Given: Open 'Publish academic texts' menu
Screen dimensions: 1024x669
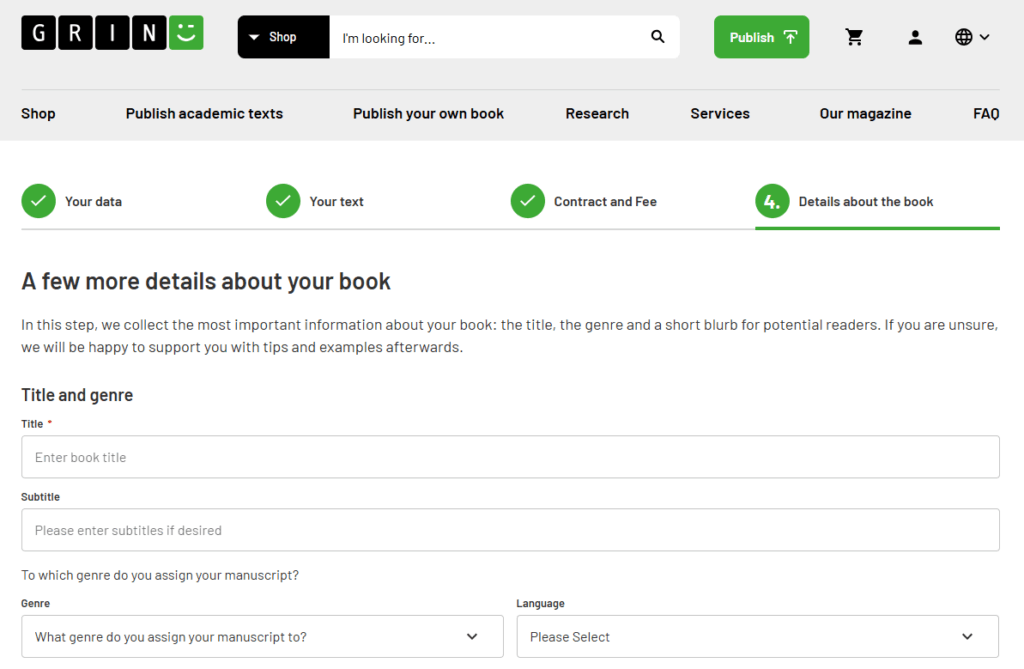Looking at the screenshot, I should (204, 114).
